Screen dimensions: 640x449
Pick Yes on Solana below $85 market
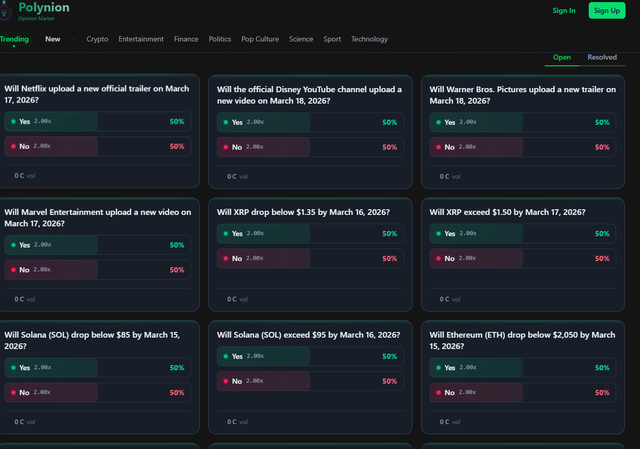click(98, 368)
